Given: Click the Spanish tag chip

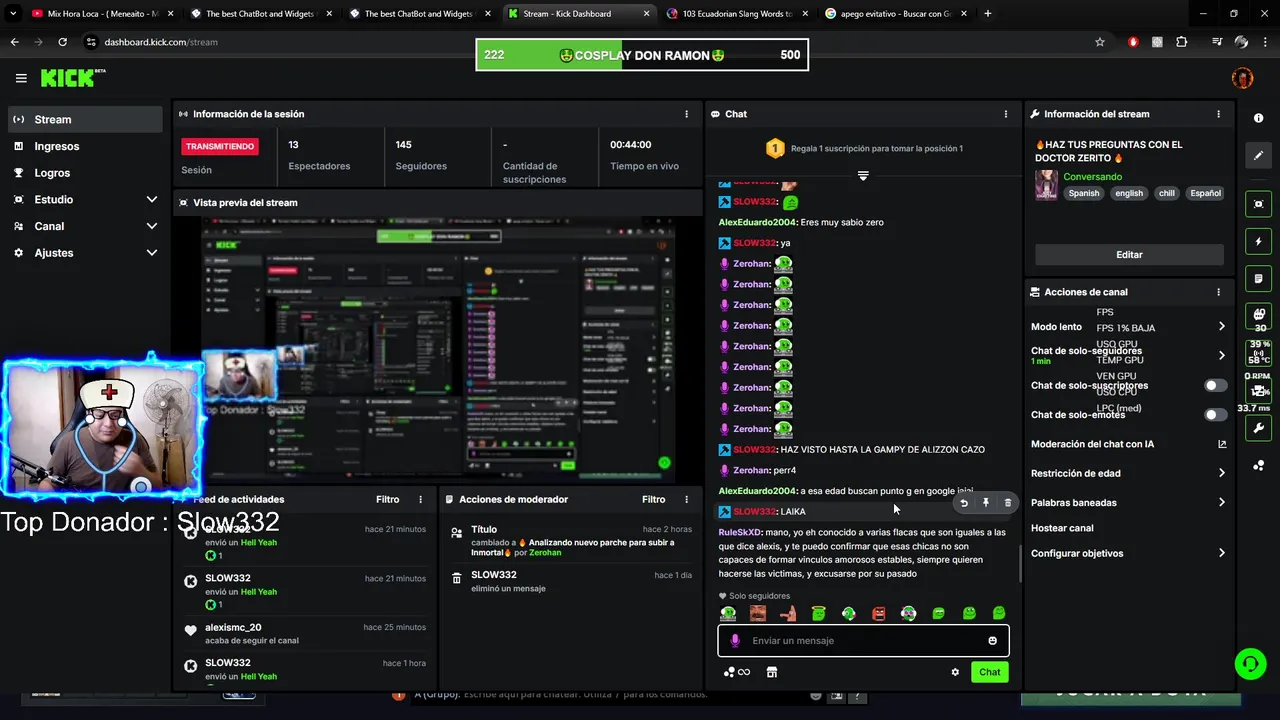Looking at the screenshot, I should (x=1083, y=193).
